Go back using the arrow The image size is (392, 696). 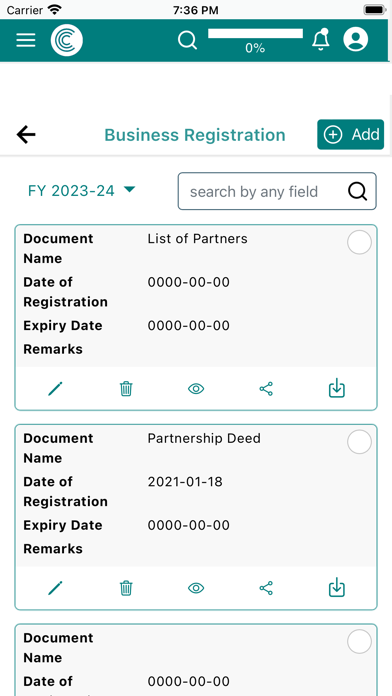pyautogui.click(x=26, y=134)
